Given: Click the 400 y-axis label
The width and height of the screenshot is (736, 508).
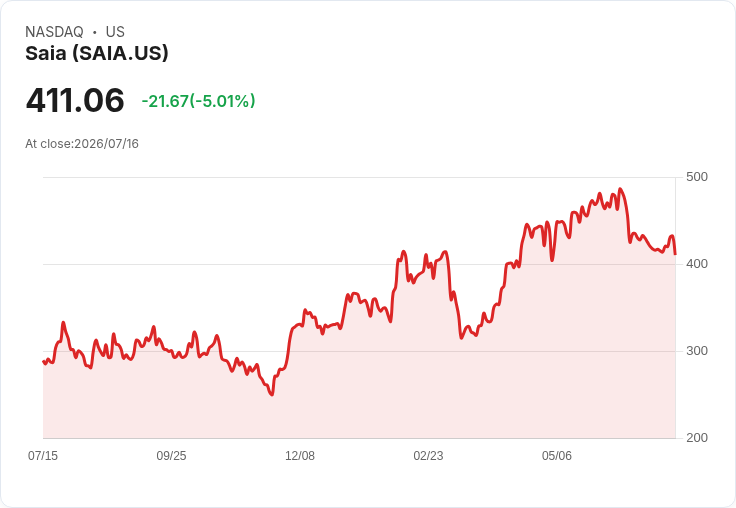Looking at the screenshot, I should 697,264.
